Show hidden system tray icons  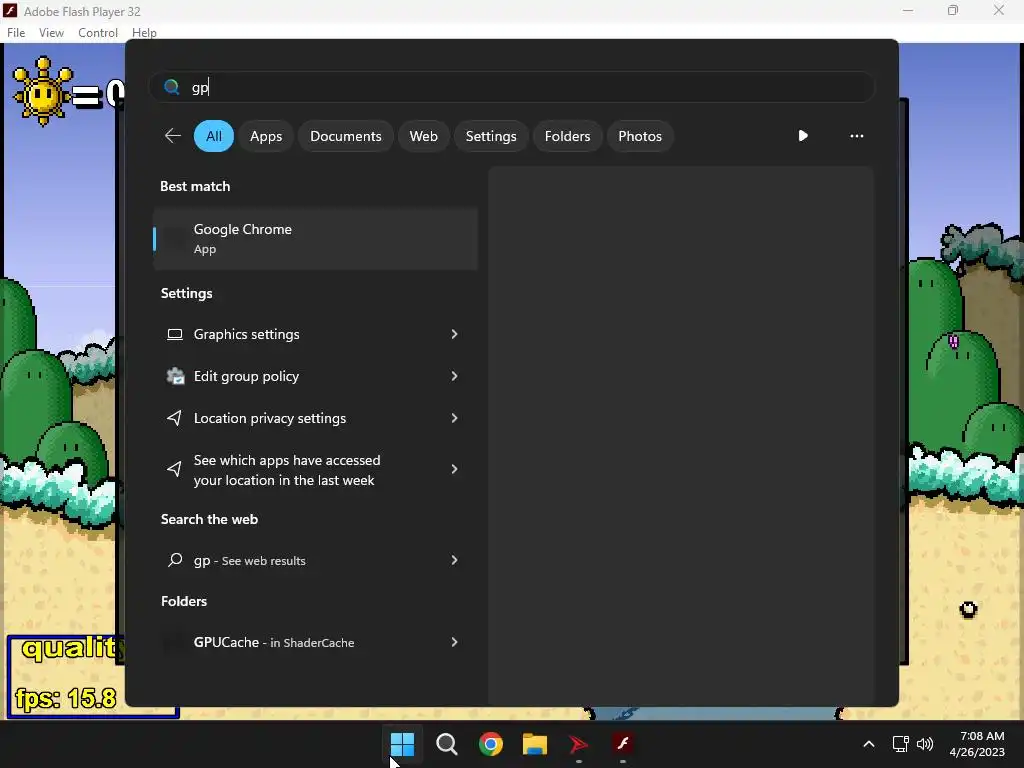[869, 744]
